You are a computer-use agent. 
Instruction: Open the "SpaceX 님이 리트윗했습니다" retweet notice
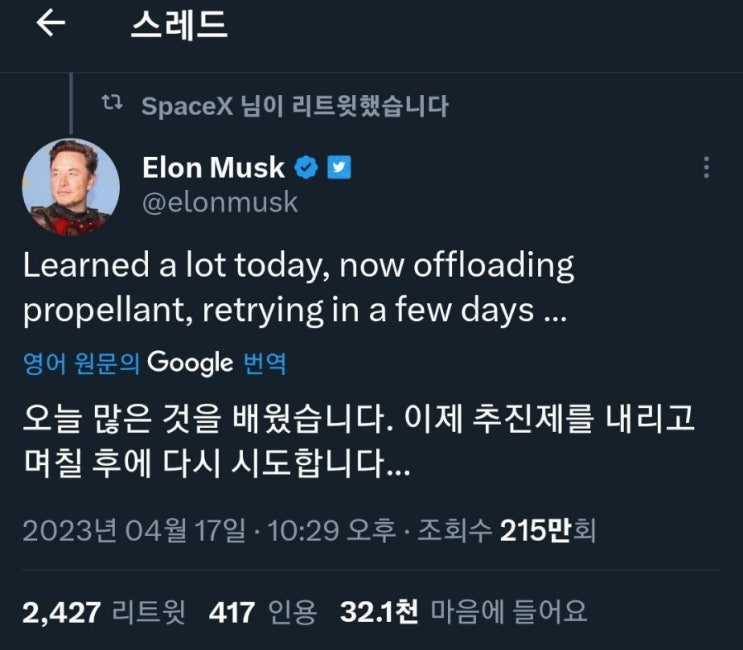pos(295,105)
